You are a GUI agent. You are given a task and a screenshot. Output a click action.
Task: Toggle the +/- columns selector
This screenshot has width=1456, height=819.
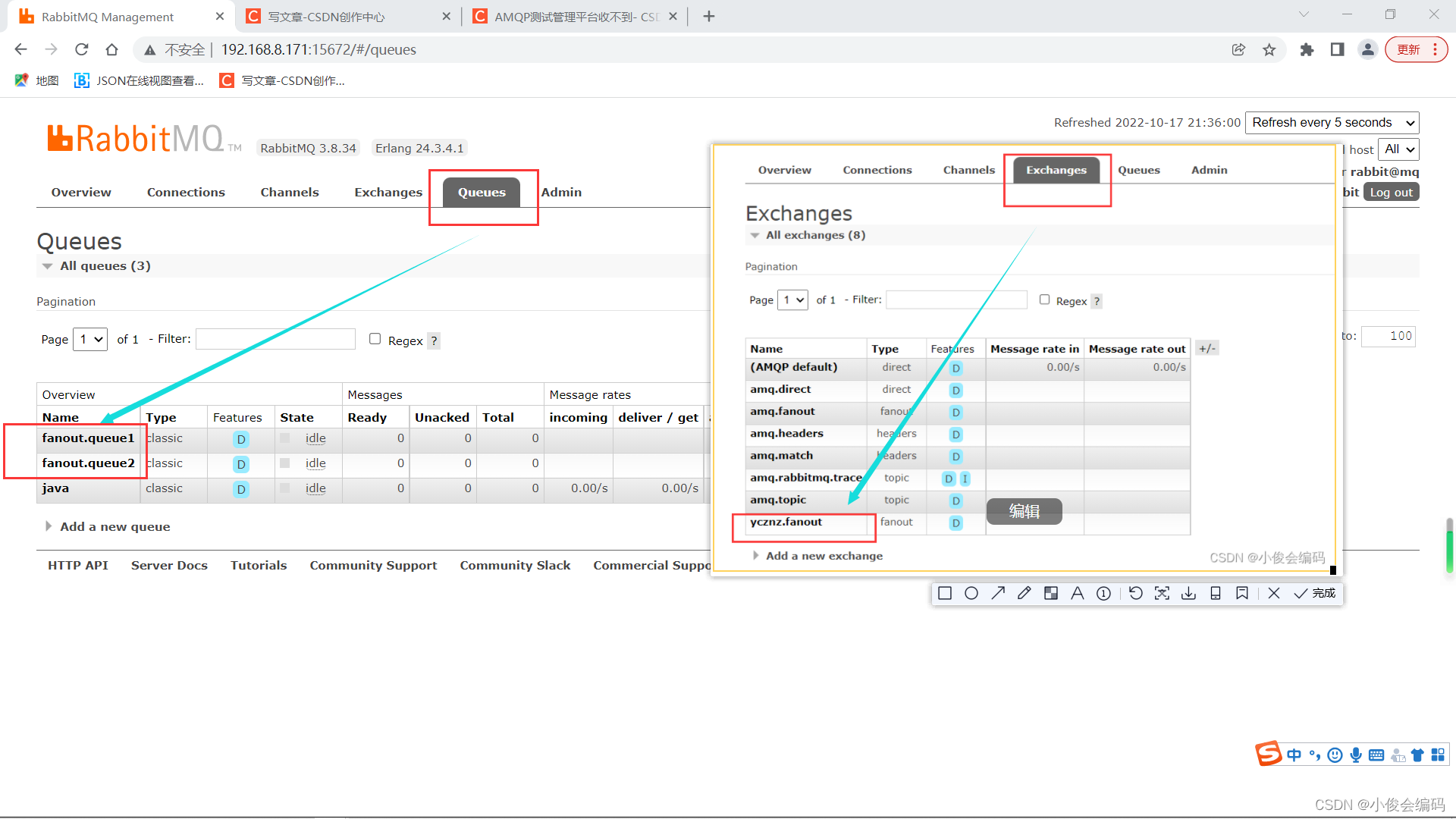(x=1207, y=349)
